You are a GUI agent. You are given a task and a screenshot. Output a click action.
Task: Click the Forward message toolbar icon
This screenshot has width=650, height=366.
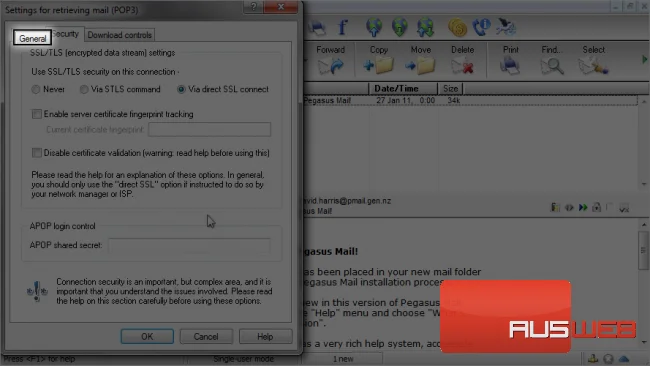click(x=330, y=65)
